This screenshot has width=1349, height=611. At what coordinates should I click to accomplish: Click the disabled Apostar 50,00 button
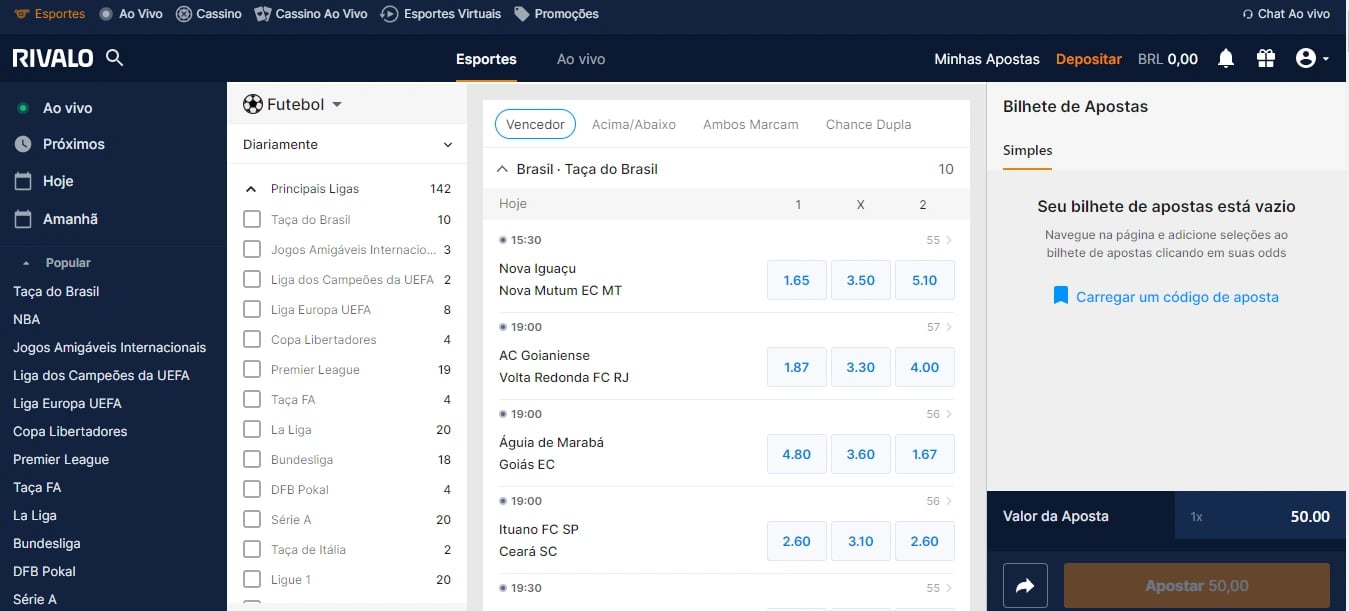click(1197, 586)
